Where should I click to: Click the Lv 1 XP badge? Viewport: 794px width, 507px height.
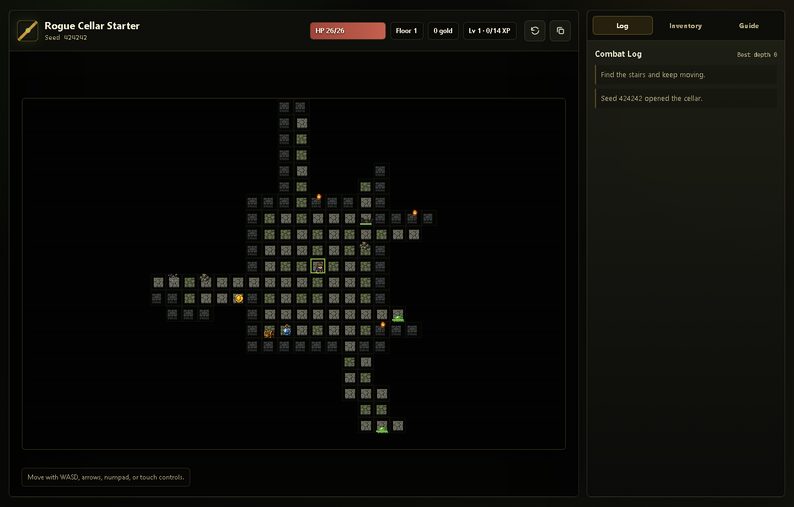tap(490, 31)
